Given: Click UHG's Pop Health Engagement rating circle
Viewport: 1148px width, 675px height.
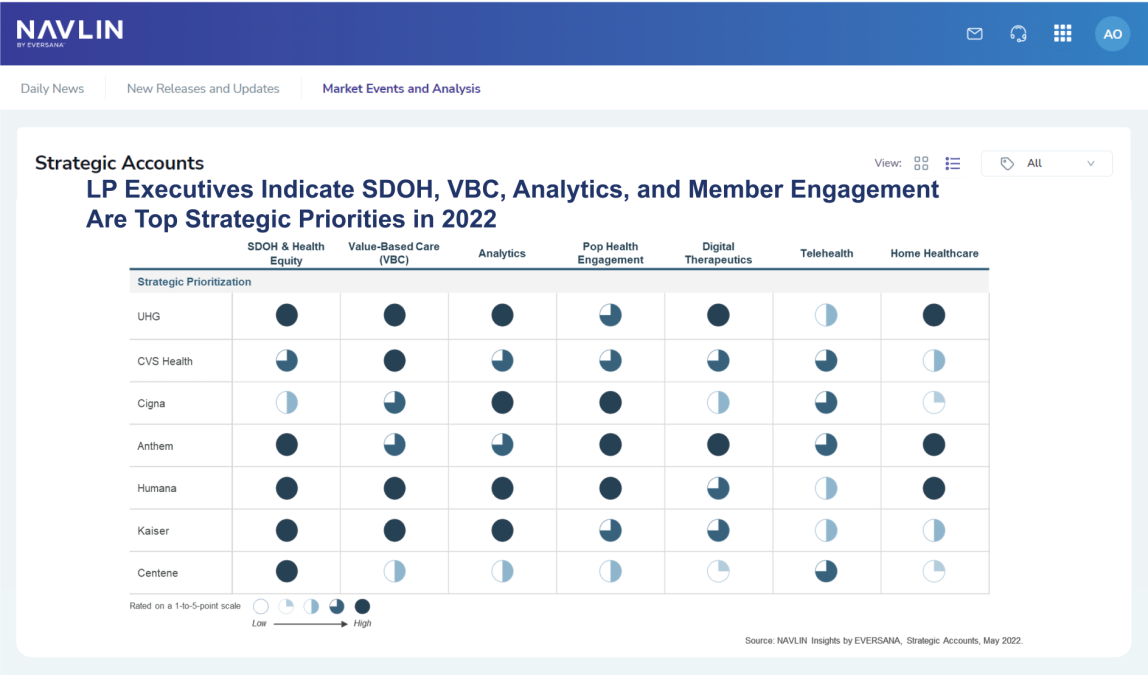Looking at the screenshot, I should pyautogui.click(x=610, y=316).
